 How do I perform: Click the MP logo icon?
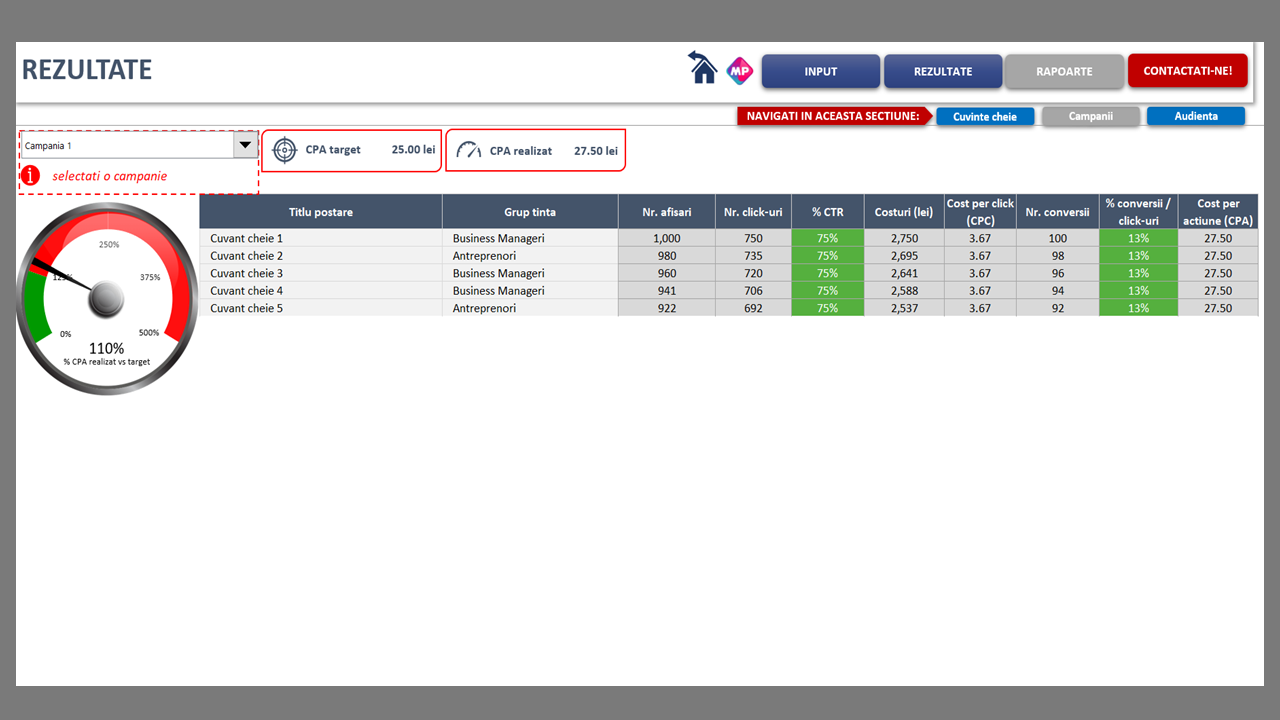tap(739, 70)
